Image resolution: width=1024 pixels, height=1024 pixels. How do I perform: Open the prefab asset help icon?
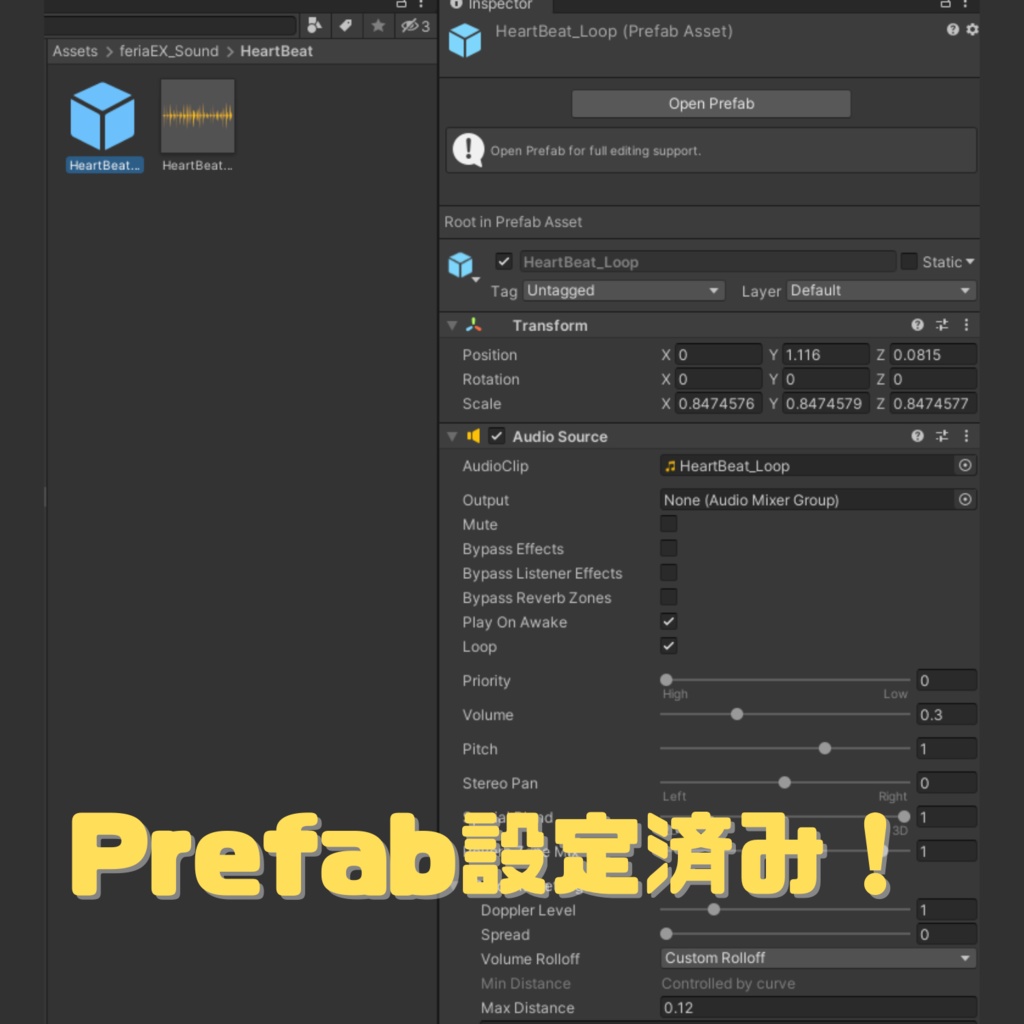[952, 29]
